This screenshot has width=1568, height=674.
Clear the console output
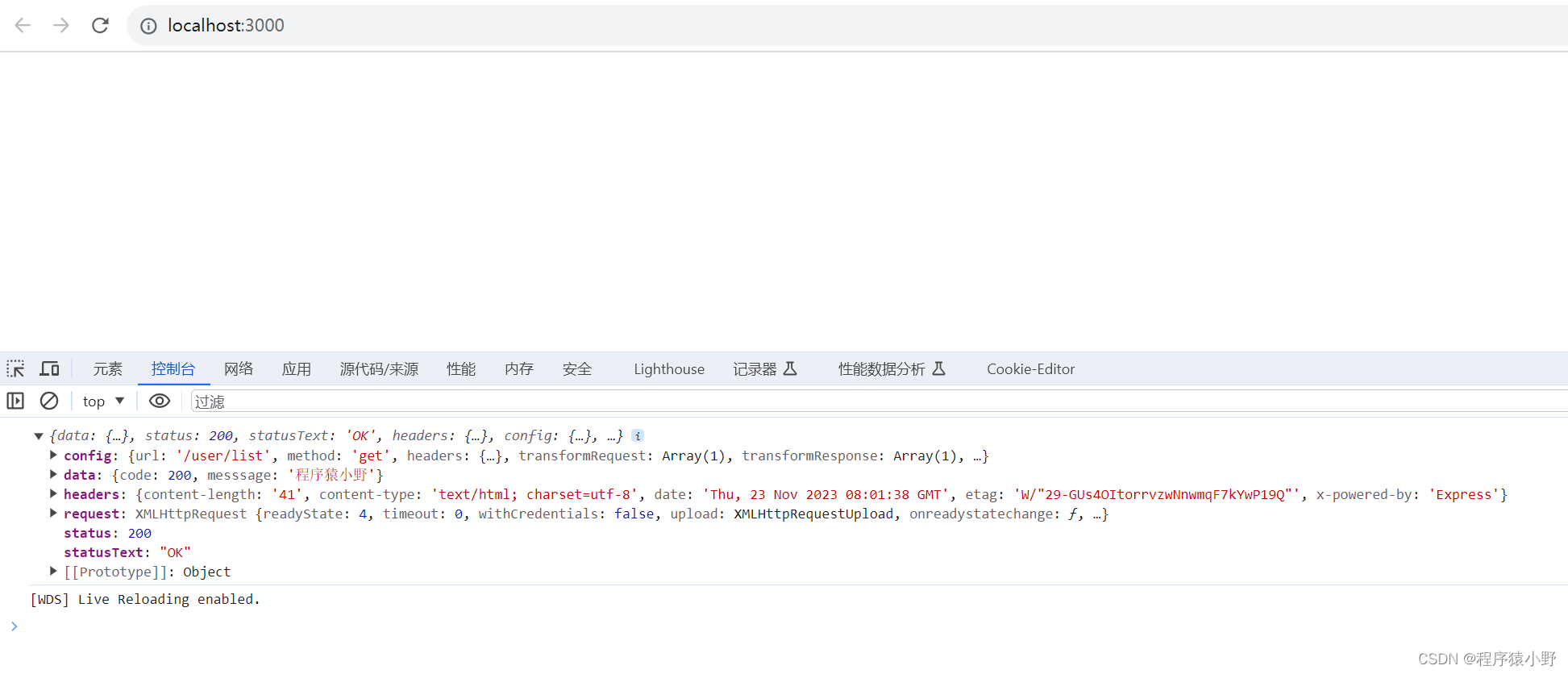click(49, 401)
